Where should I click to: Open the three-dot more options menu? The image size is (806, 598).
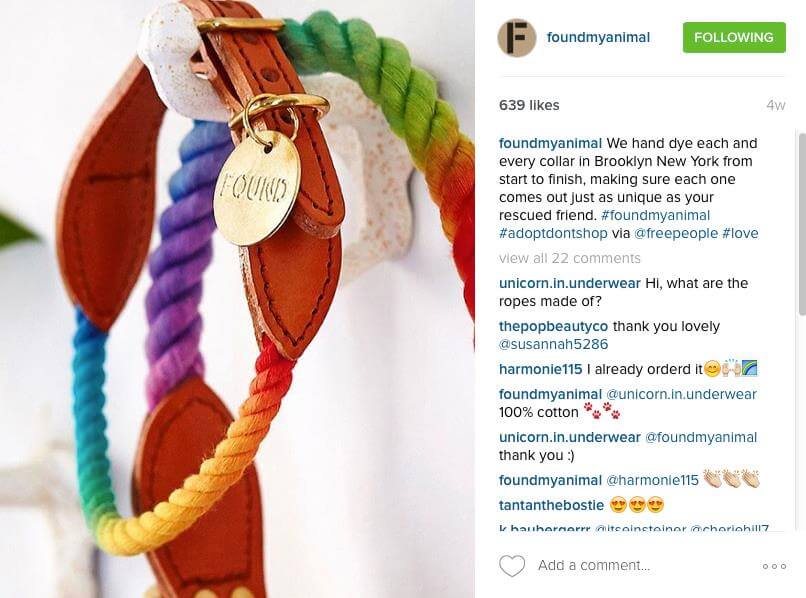click(774, 566)
